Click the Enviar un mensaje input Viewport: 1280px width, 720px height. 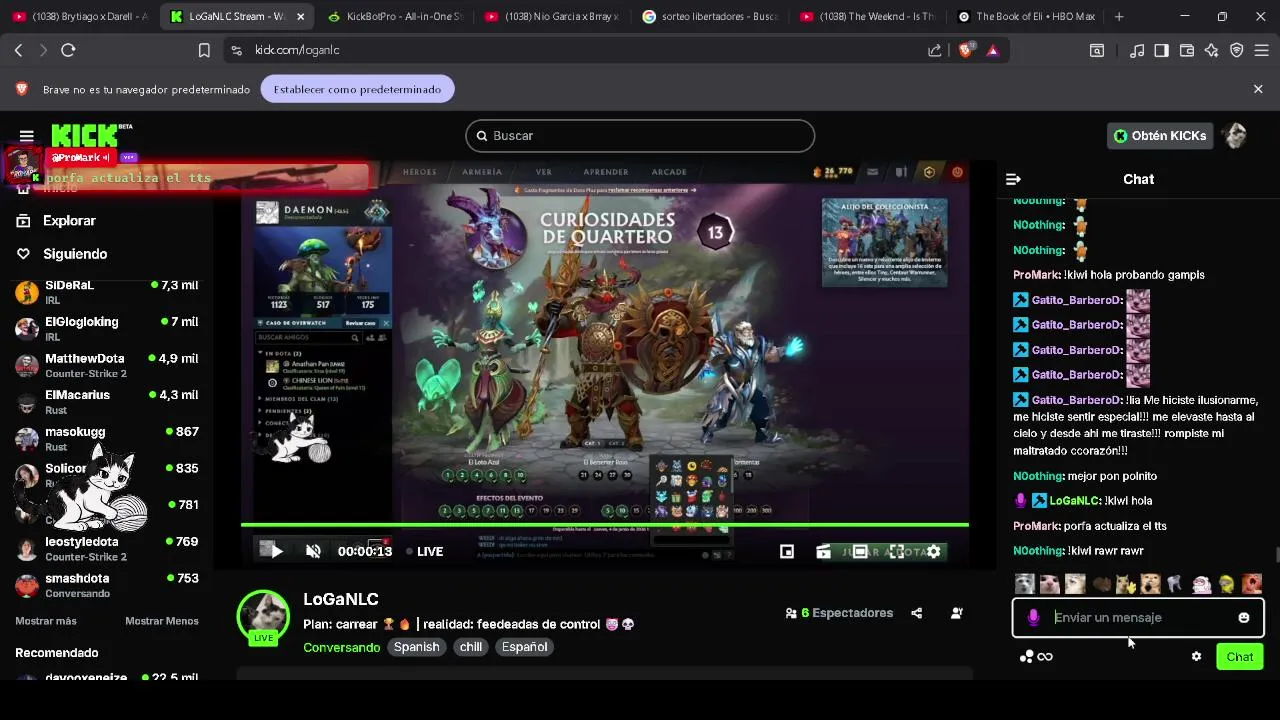click(1138, 618)
